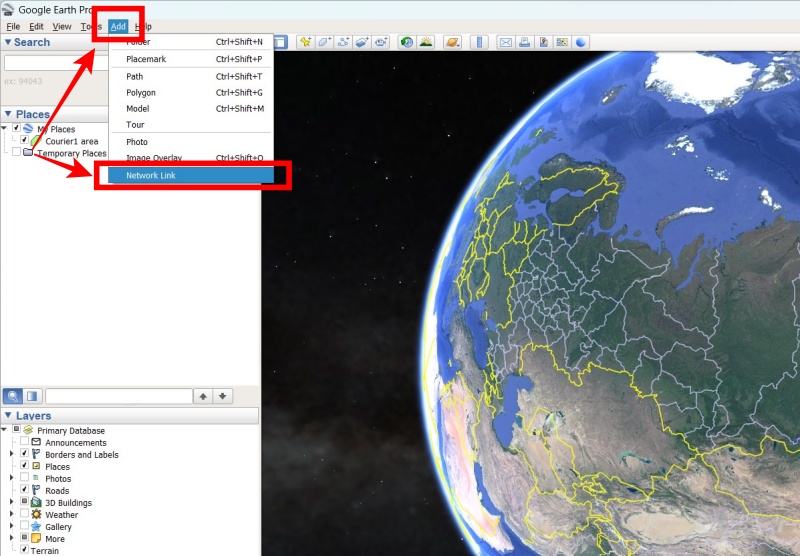Click the email envelope toolbar icon
The image size is (800, 556).
point(506,42)
